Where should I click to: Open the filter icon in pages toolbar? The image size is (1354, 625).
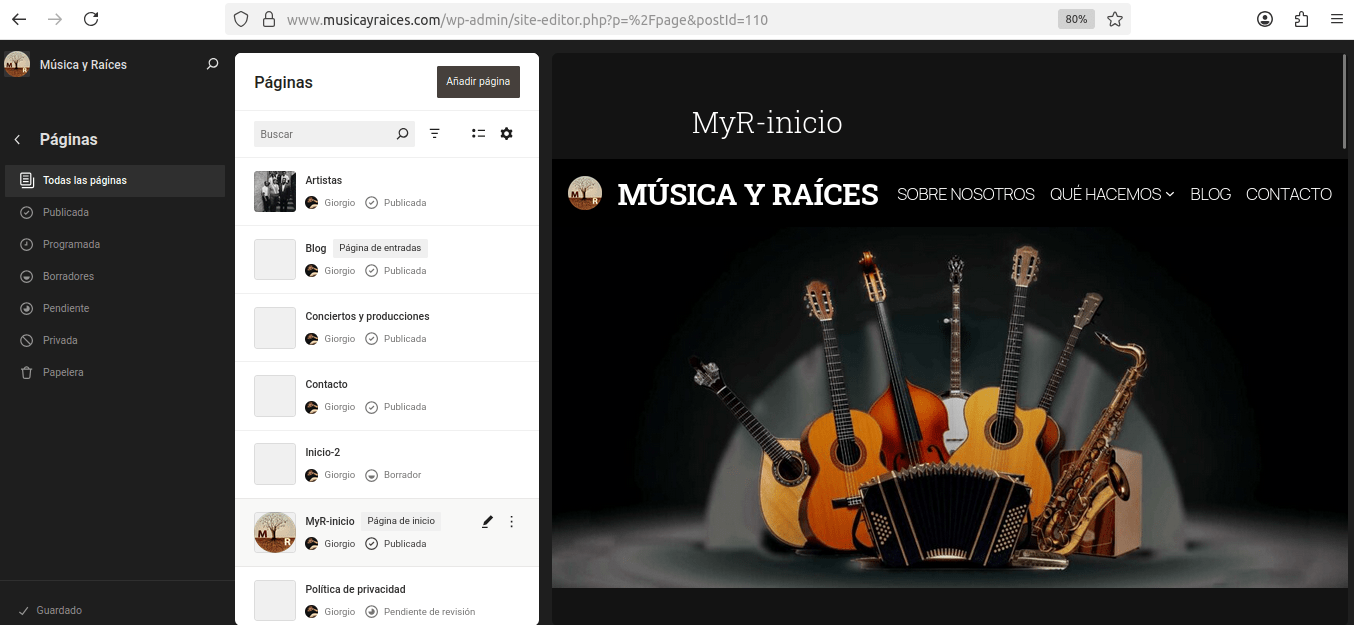[x=435, y=134]
